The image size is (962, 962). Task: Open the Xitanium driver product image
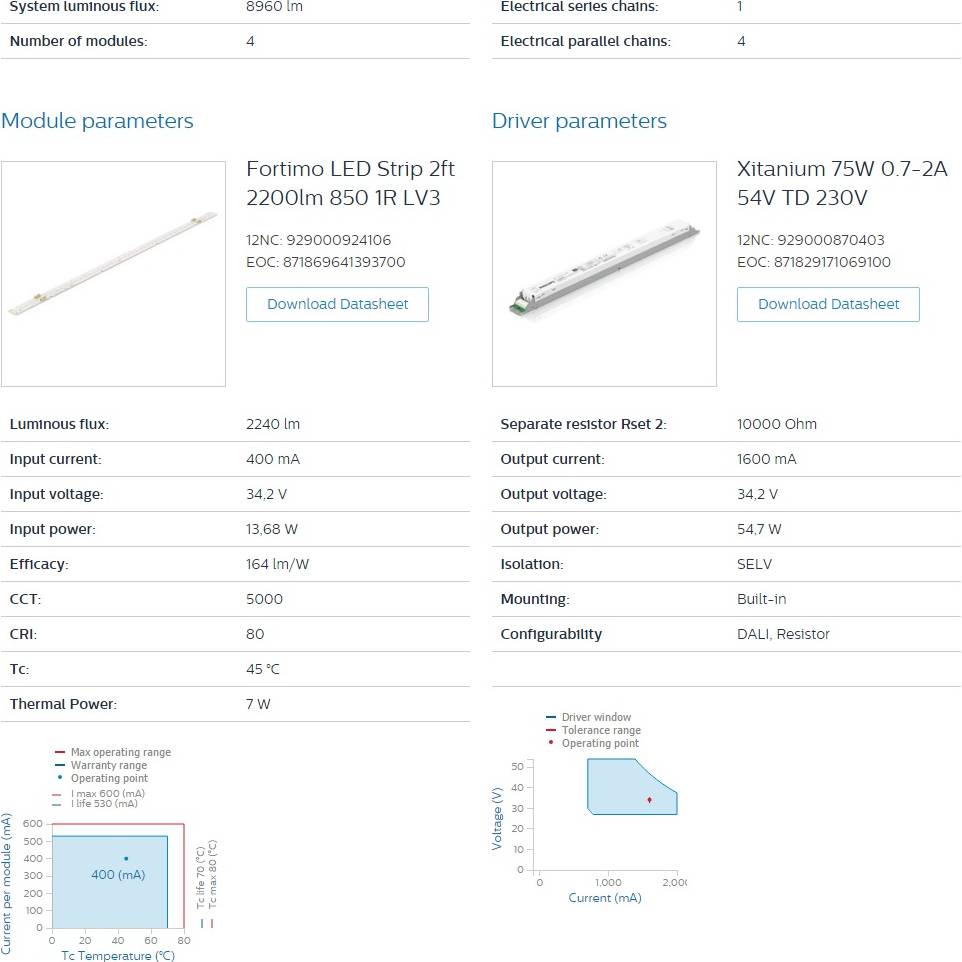[x=604, y=274]
